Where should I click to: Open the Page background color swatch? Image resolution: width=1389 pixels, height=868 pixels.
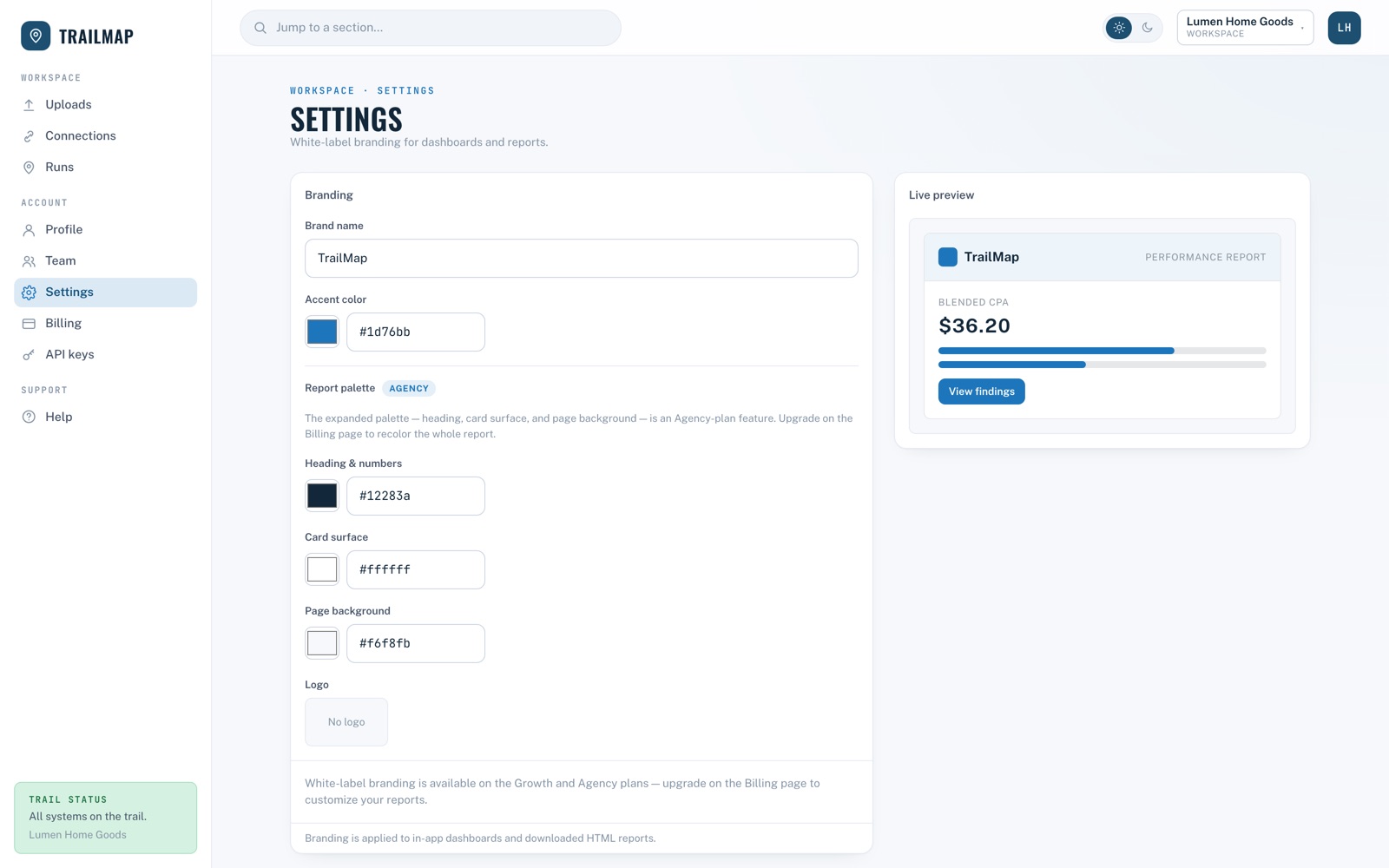click(x=322, y=643)
